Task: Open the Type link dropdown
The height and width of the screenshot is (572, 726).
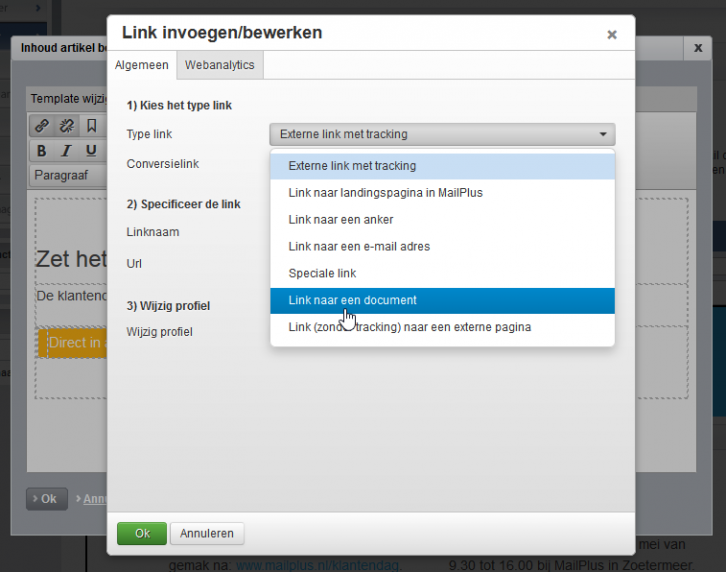Action: [442, 134]
